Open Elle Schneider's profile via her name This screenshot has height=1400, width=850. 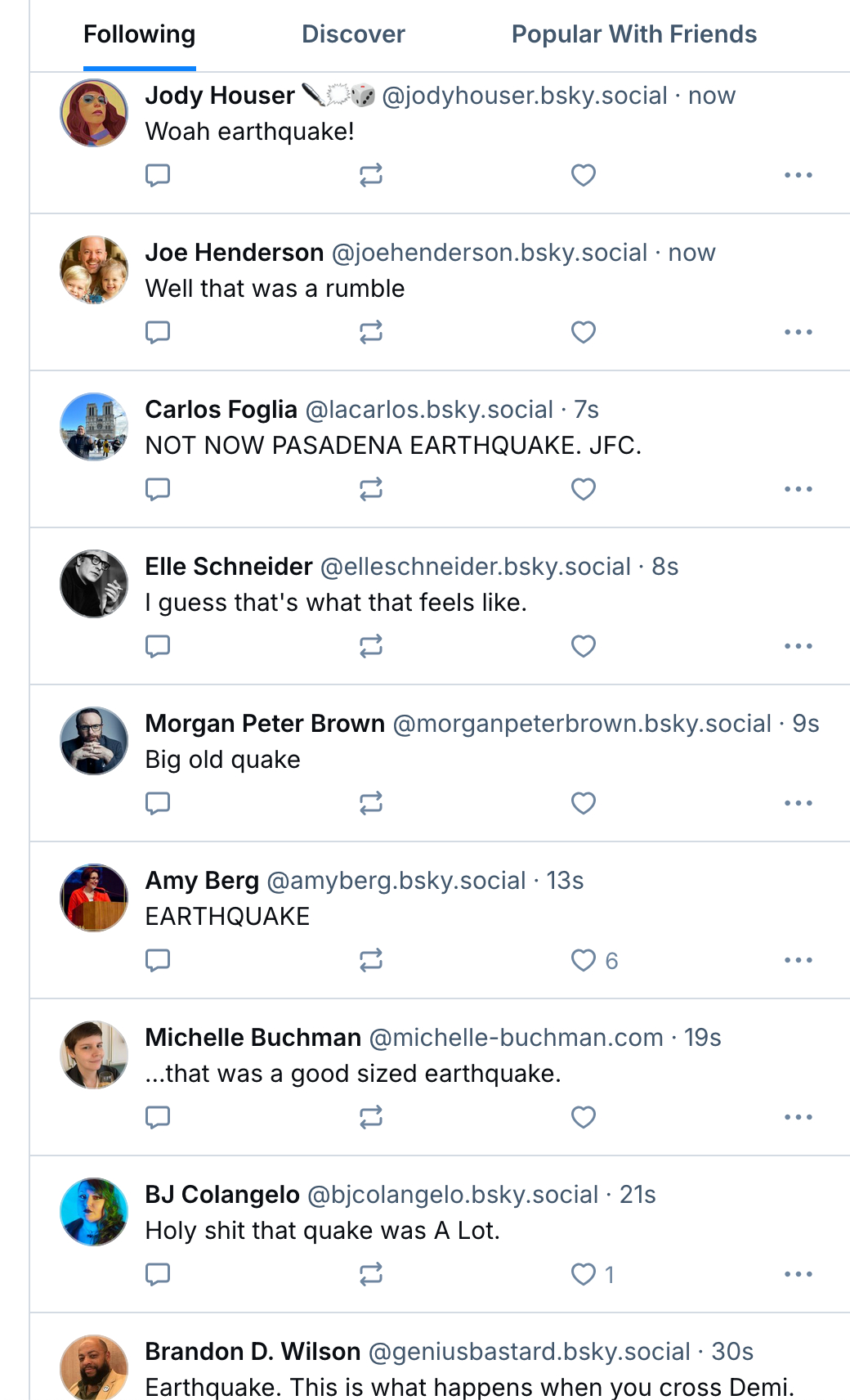pyautogui.click(x=229, y=567)
